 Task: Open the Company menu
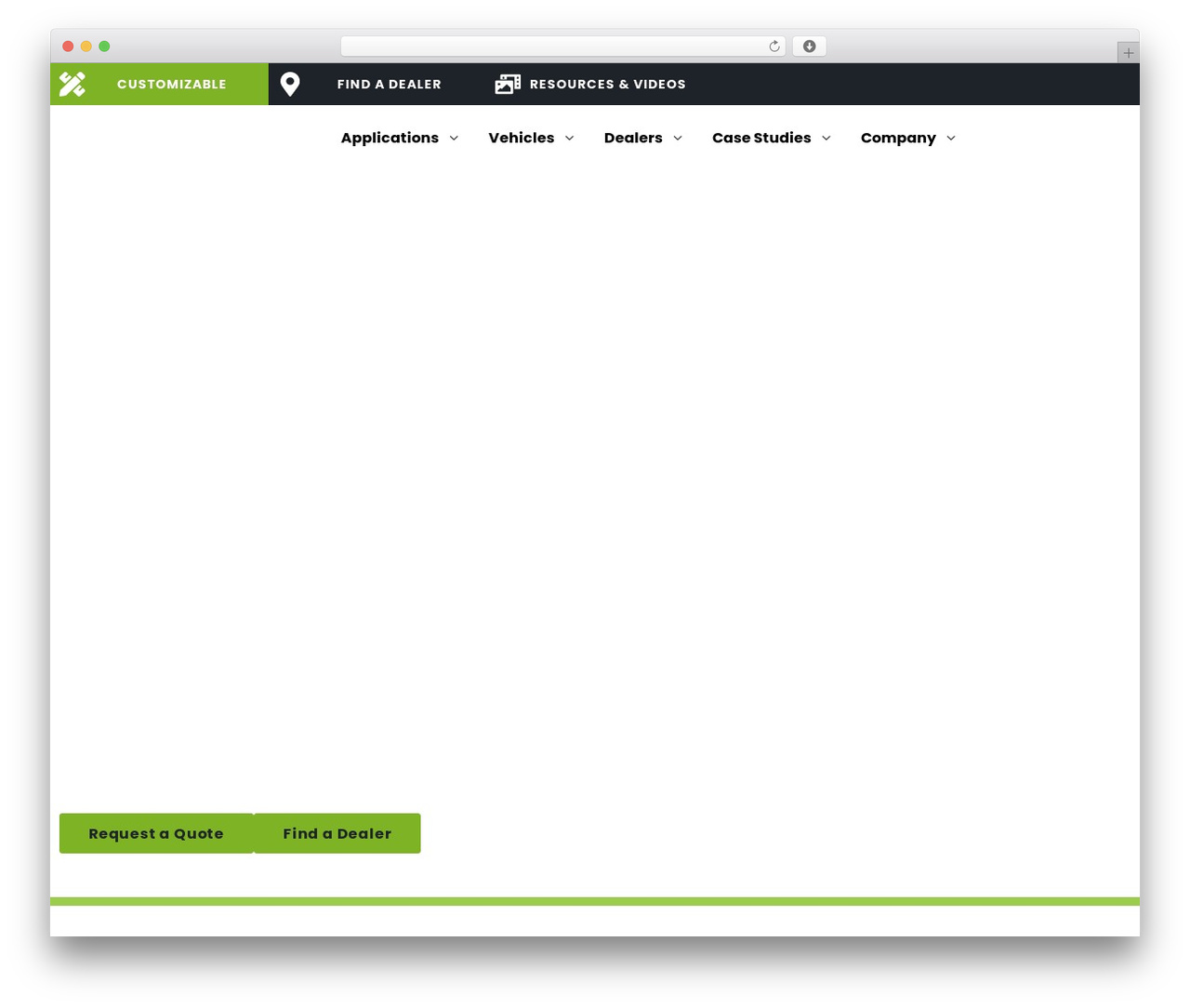click(898, 138)
